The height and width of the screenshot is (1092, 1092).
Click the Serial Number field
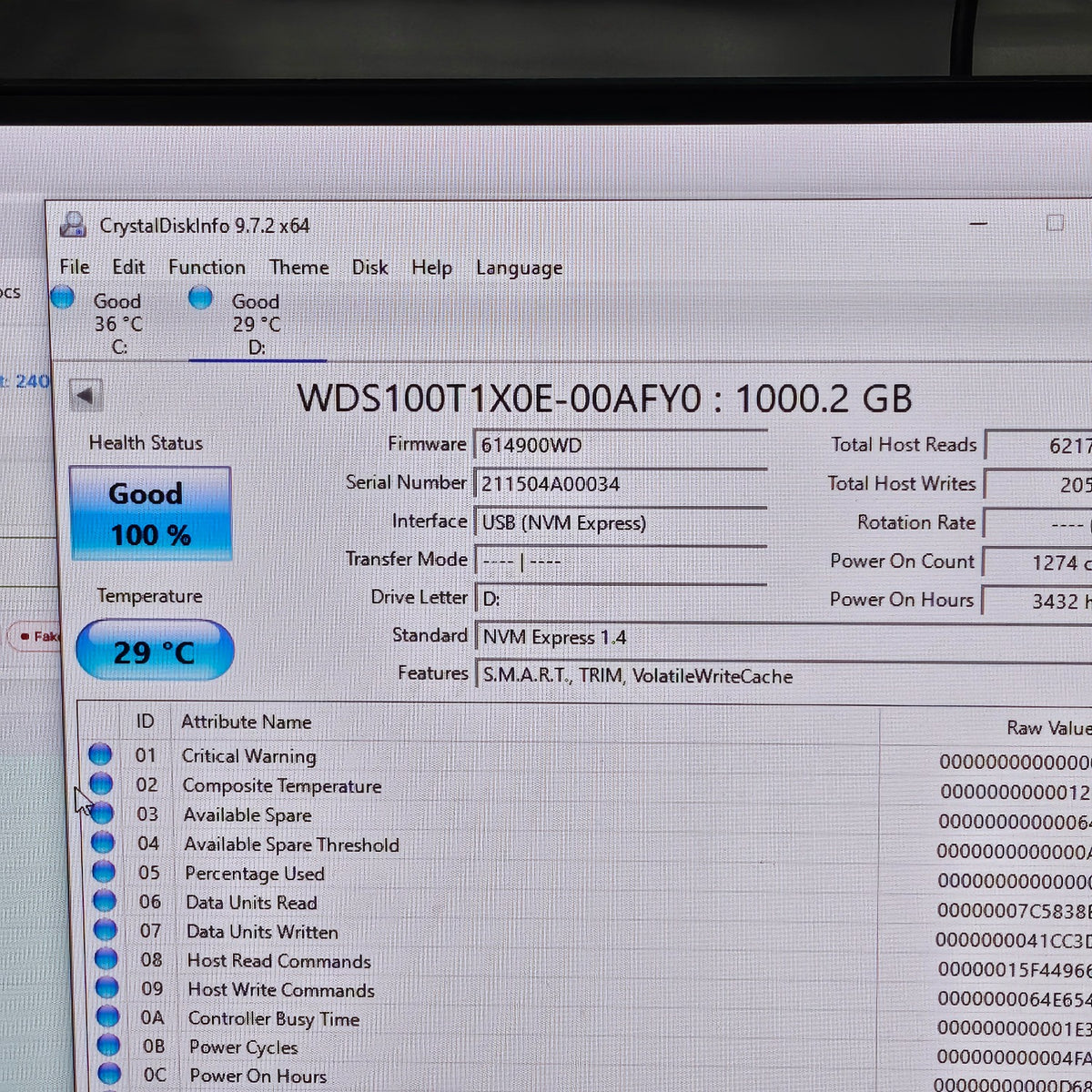621,484
